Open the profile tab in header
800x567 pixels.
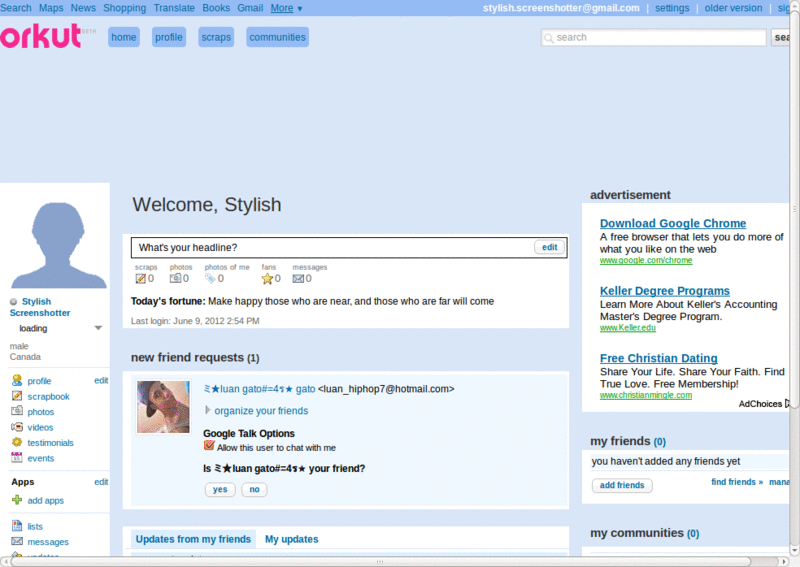tap(169, 37)
